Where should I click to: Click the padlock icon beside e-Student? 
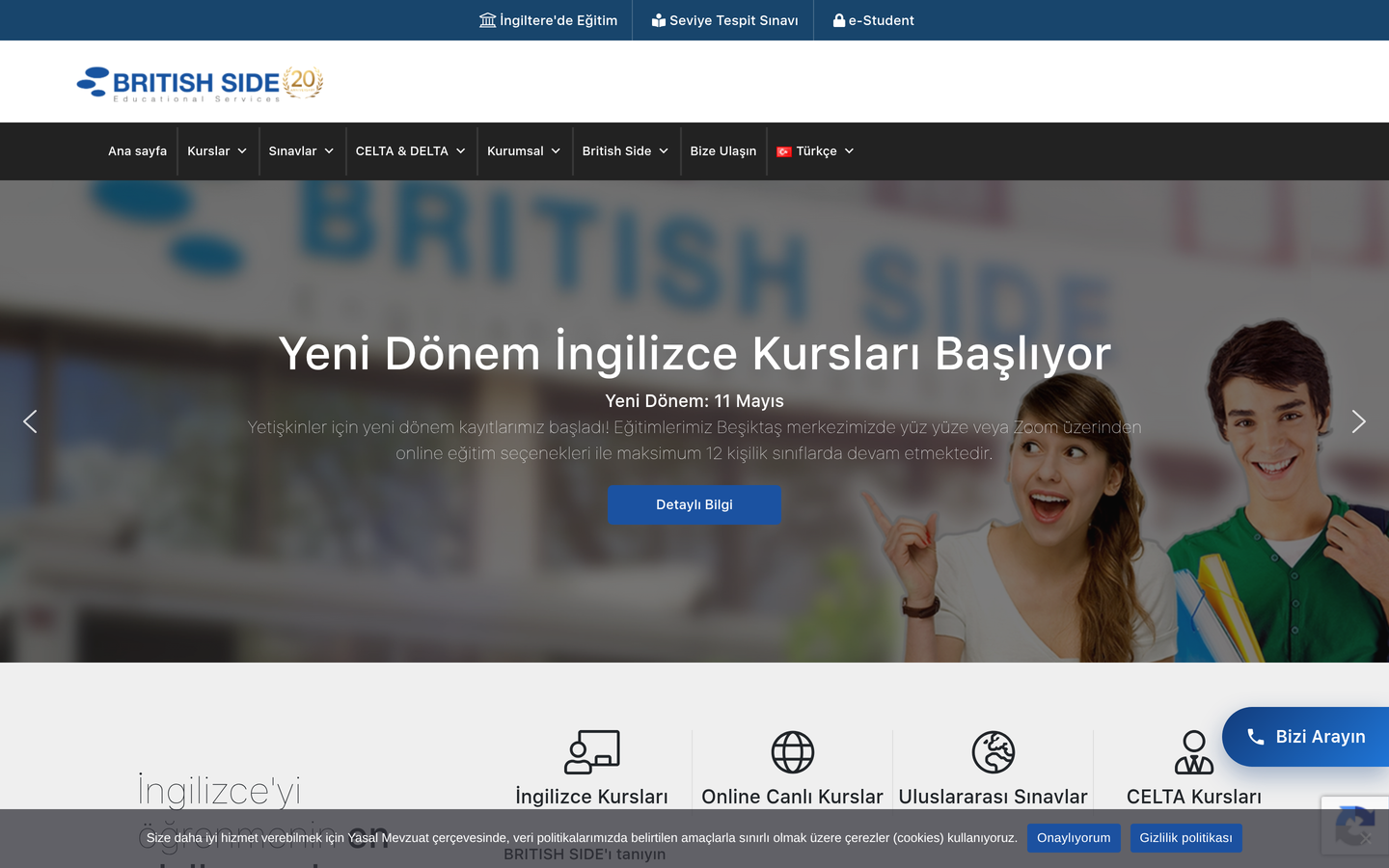[x=839, y=20]
